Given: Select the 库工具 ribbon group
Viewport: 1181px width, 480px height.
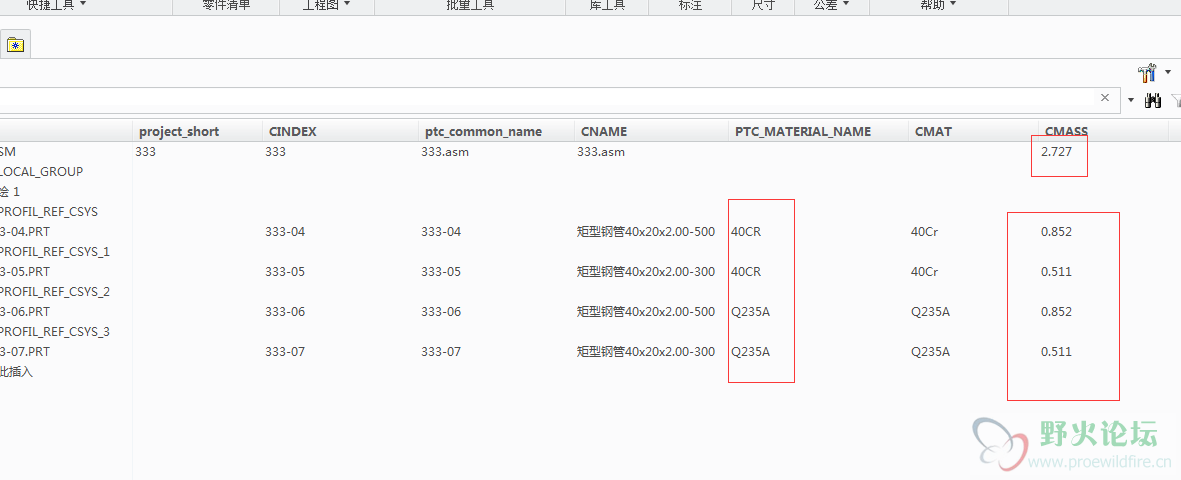Looking at the screenshot, I should 607,5.
